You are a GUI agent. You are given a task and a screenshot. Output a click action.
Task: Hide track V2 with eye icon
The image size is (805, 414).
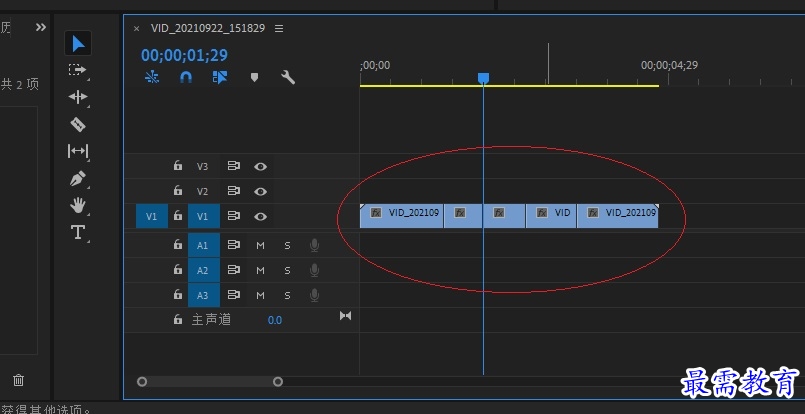260,192
